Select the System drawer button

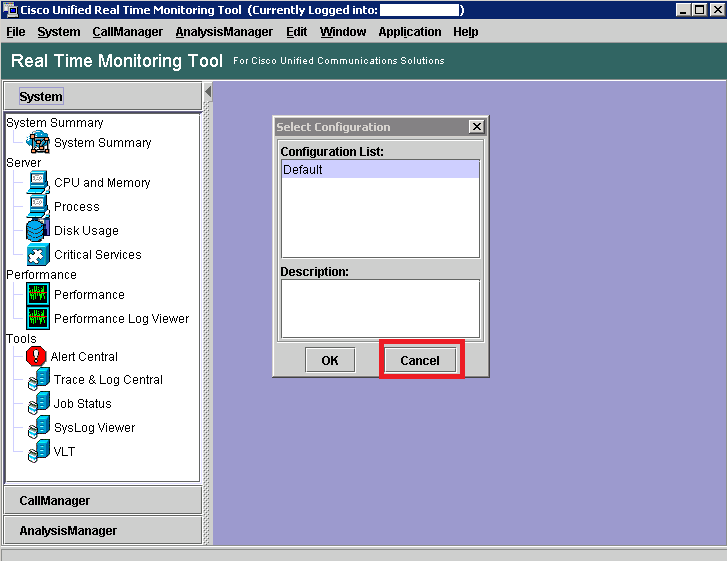[x=103, y=96]
